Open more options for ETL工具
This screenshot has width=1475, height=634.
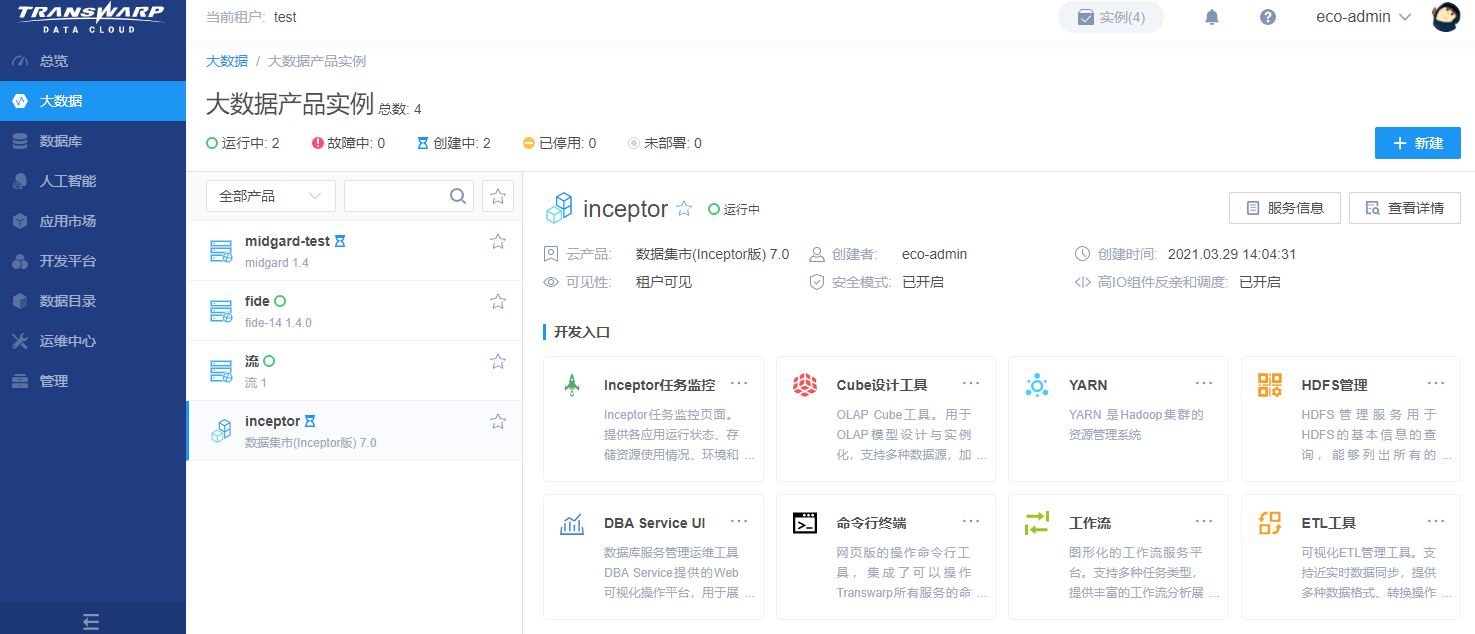tap(1436, 521)
